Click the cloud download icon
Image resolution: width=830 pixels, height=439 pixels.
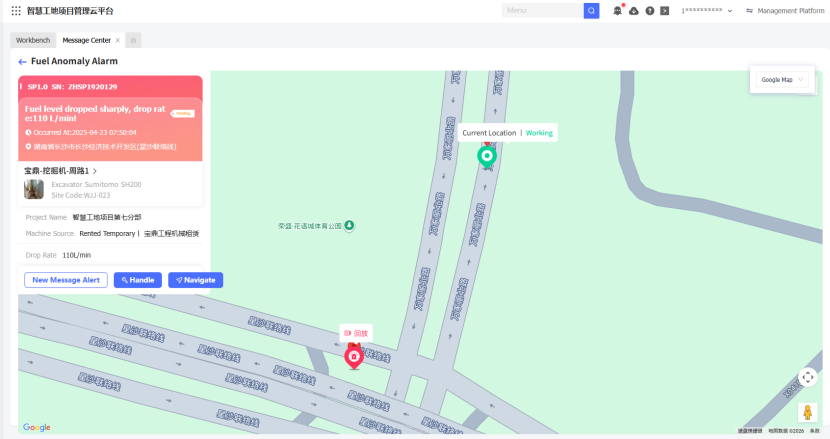pos(634,11)
